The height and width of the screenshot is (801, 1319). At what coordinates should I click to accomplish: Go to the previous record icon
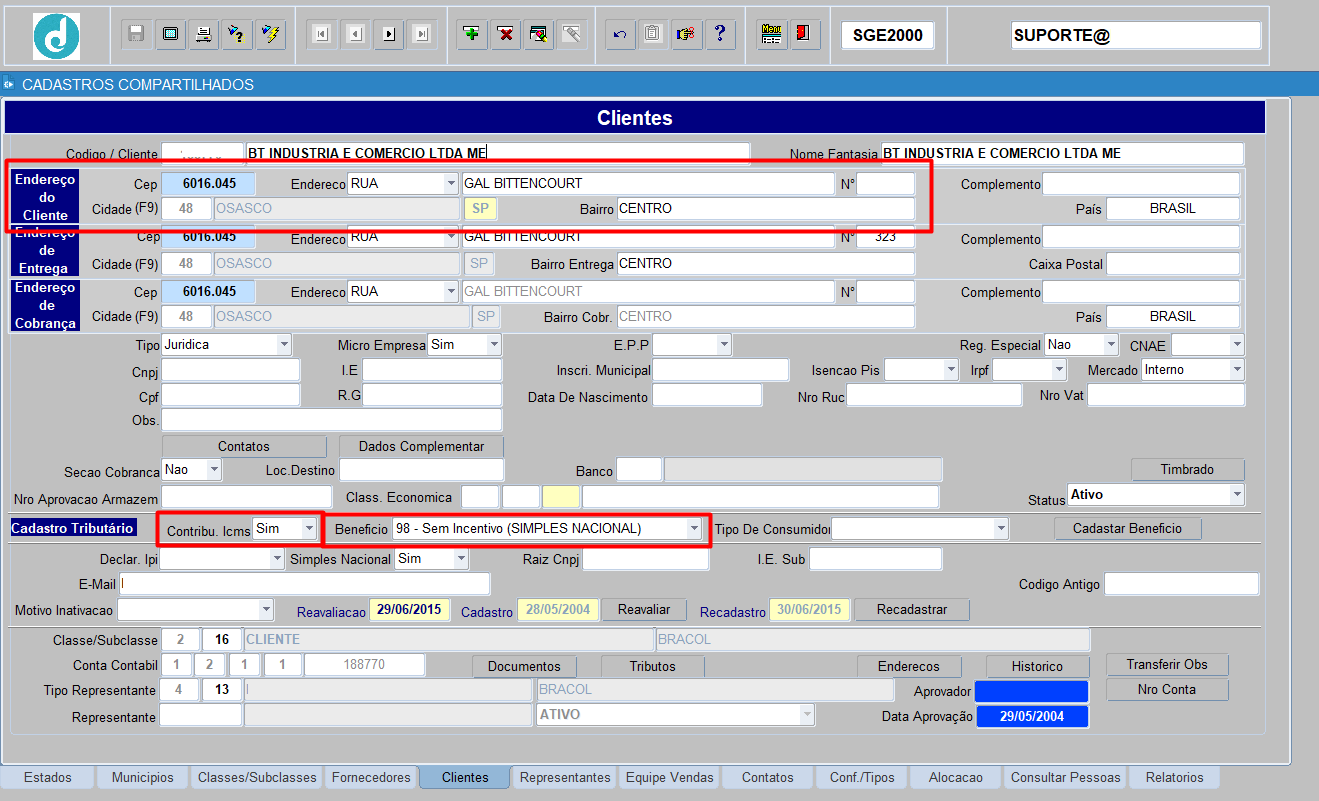pyautogui.click(x=355, y=34)
